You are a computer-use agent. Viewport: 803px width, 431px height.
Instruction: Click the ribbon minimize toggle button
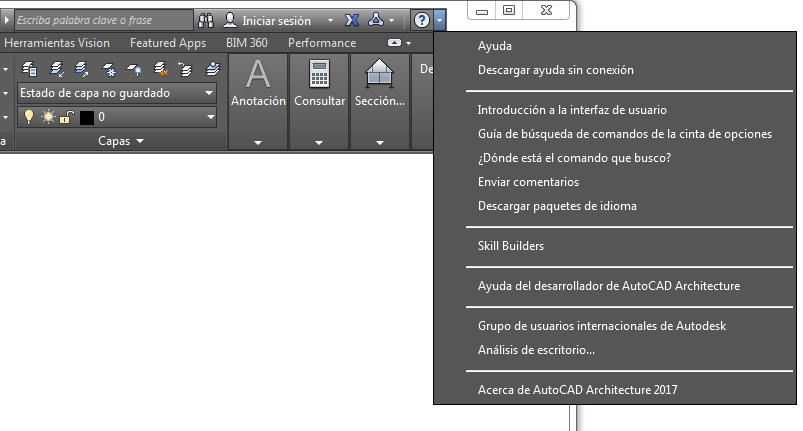[x=394, y=43]
